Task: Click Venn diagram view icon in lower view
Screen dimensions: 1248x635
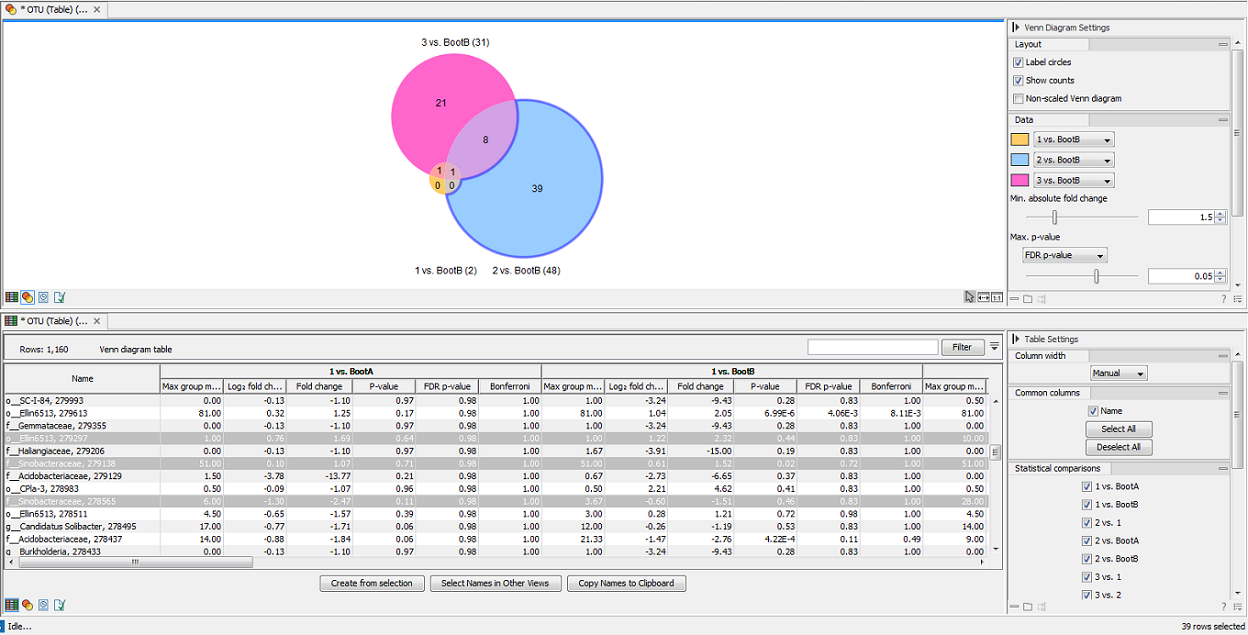Action: click(27, 604)
